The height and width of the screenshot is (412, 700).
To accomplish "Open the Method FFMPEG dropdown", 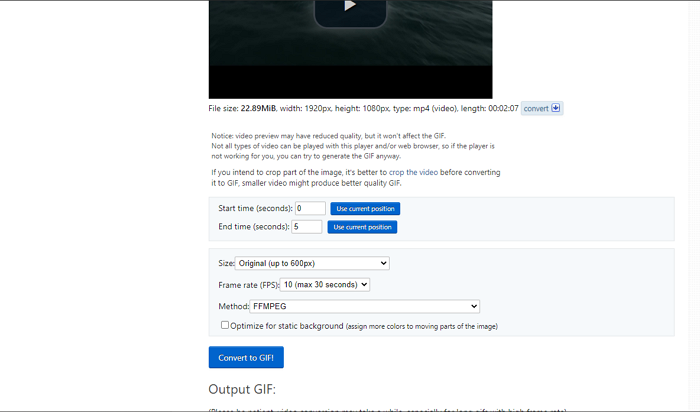I will point(364,306).
